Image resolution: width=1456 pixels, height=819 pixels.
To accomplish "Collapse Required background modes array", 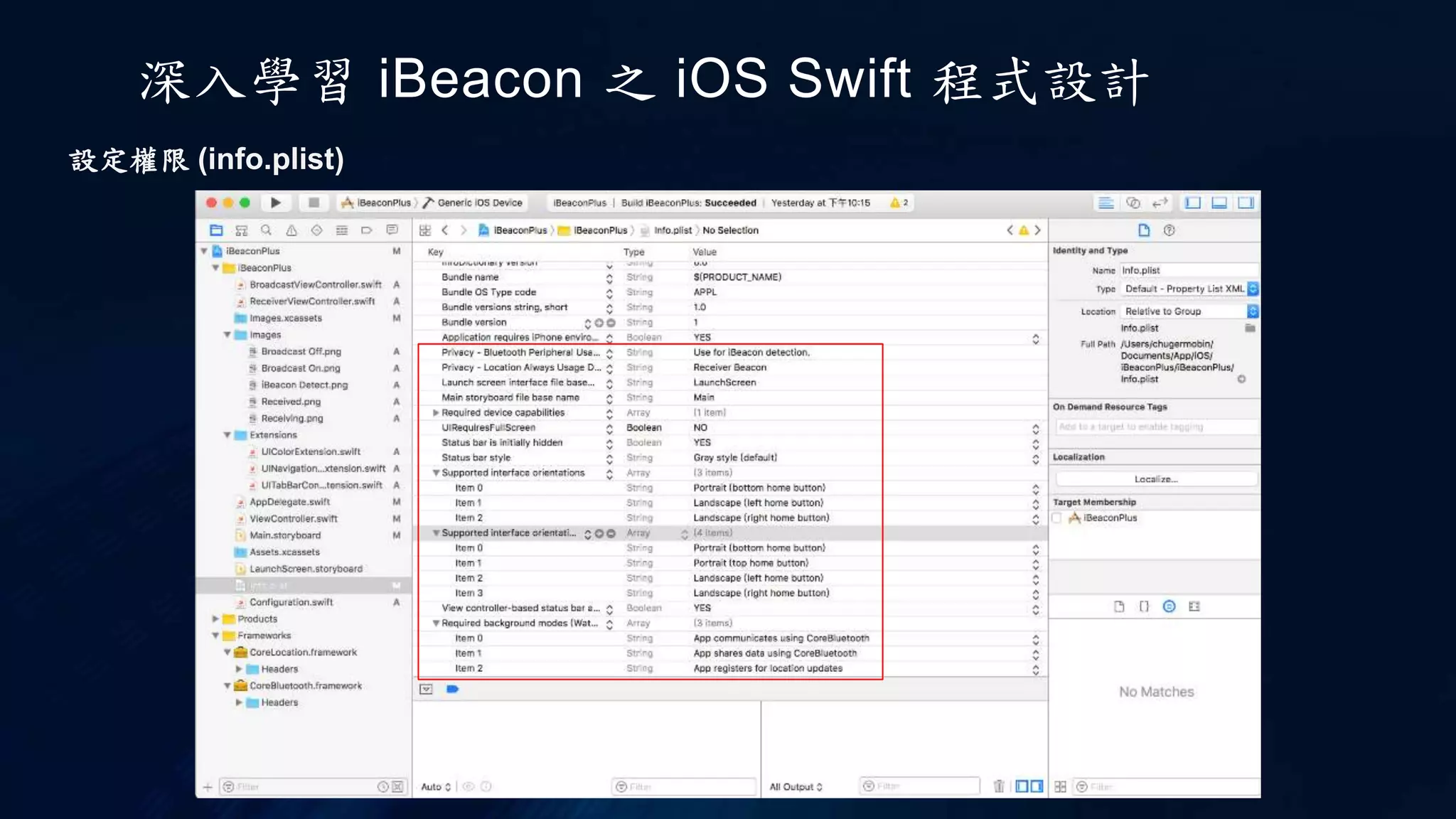I will 436,623.
